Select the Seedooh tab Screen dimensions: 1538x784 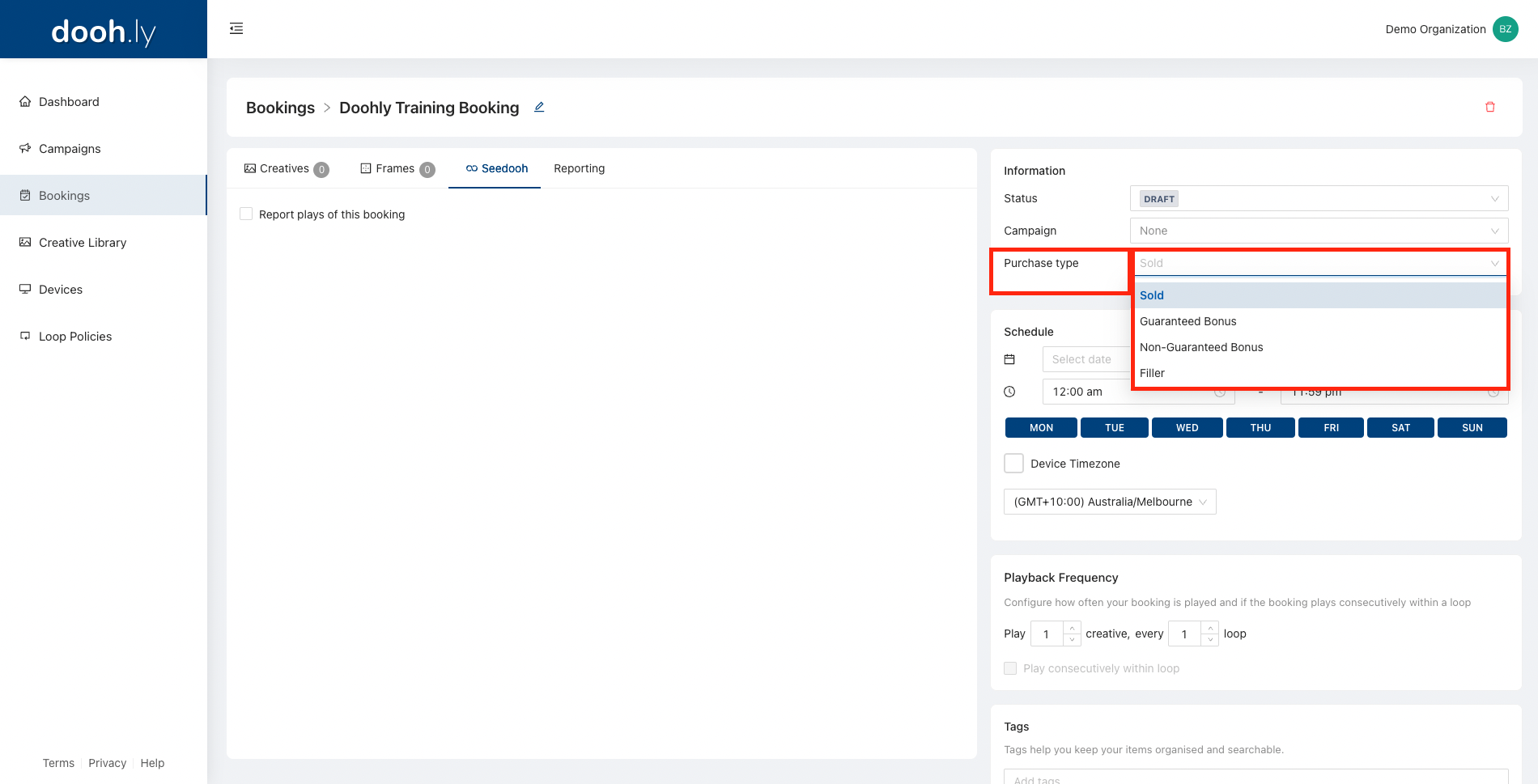point(495,168)
